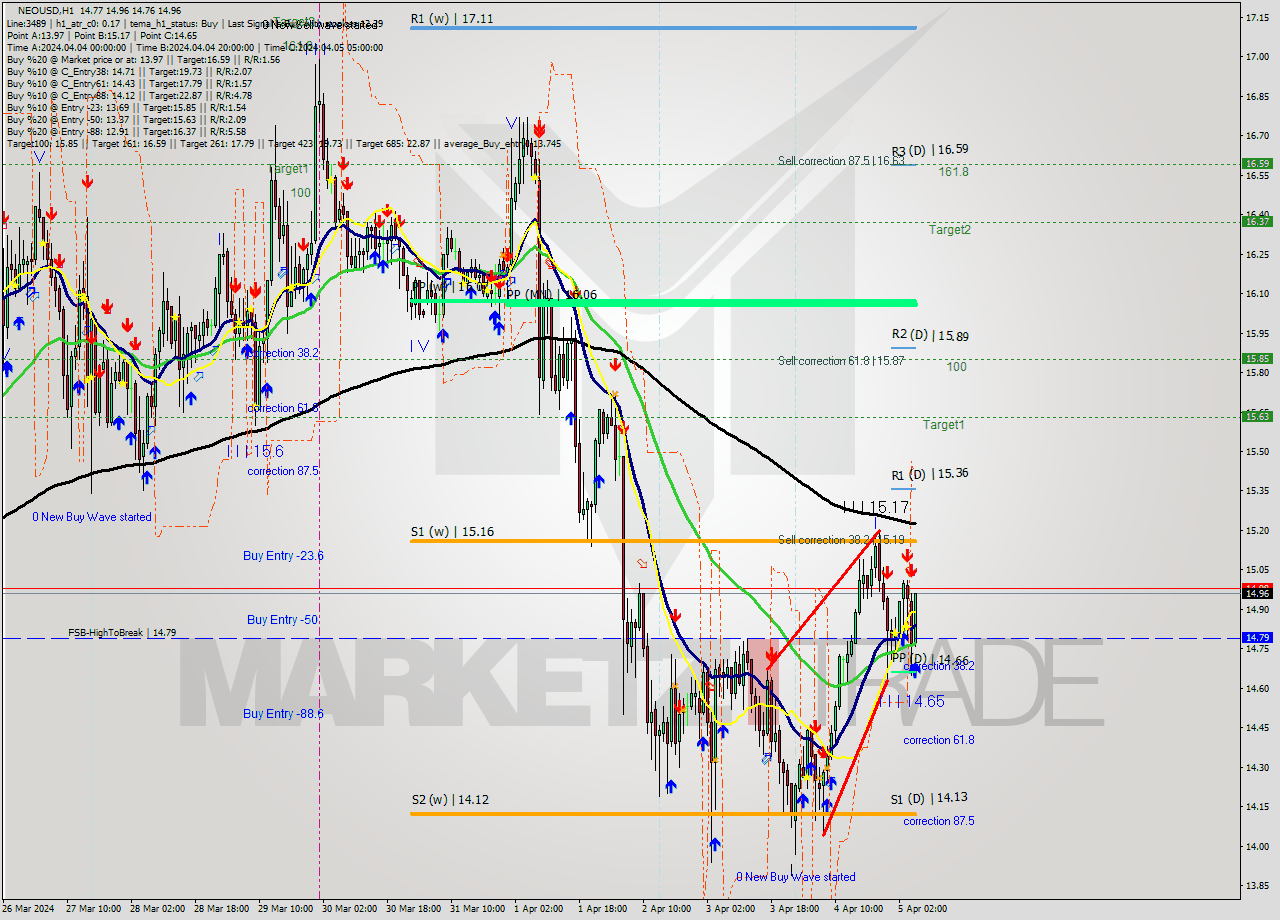
Task: Select the R3 (D) | 16.59 label
Action: tap(930, 150)
